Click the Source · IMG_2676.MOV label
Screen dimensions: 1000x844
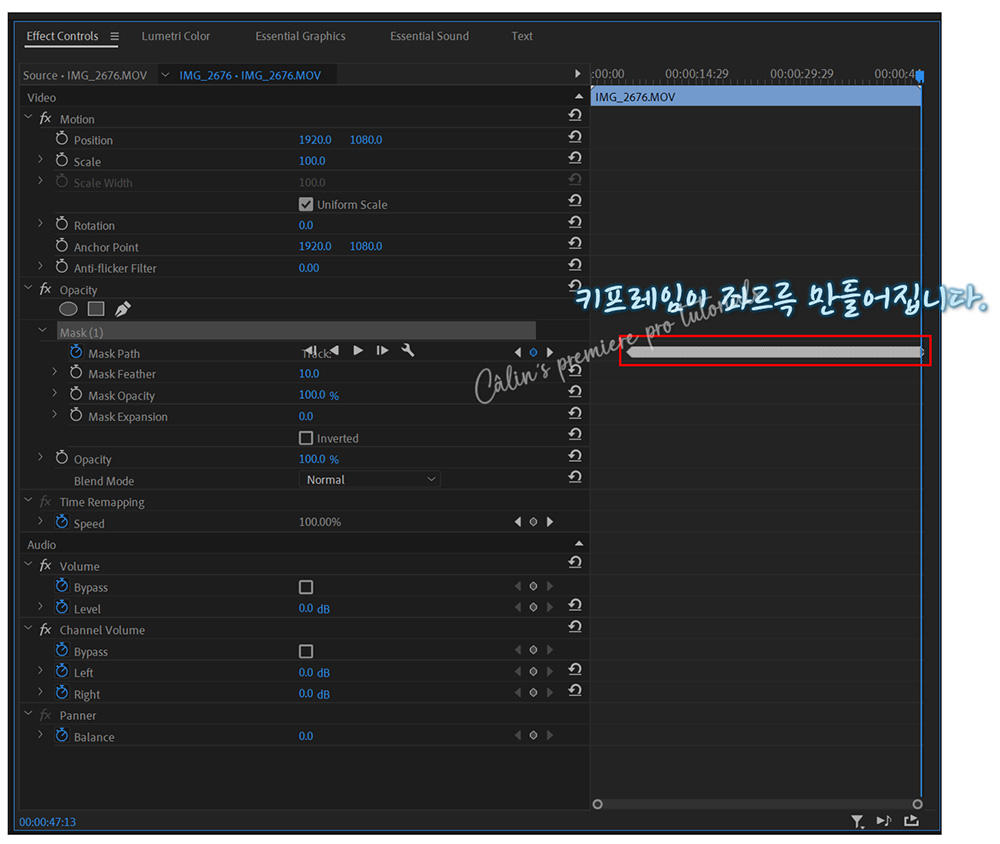(85, 75)
